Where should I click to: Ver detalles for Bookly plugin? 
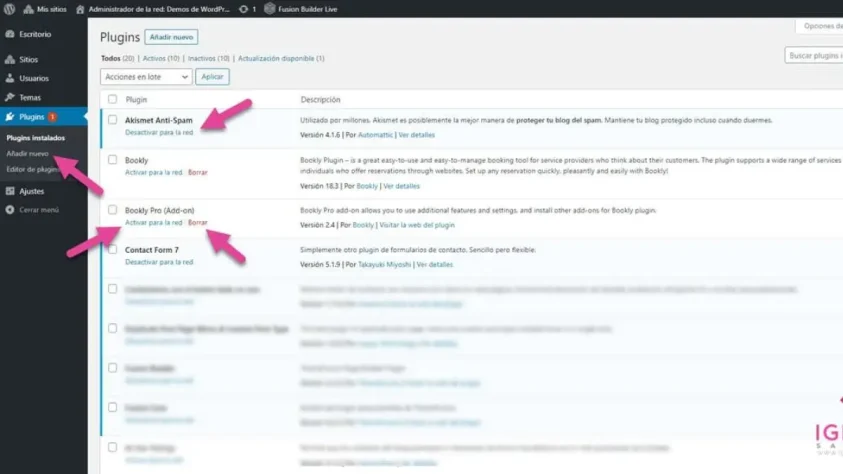click(402, 186)
